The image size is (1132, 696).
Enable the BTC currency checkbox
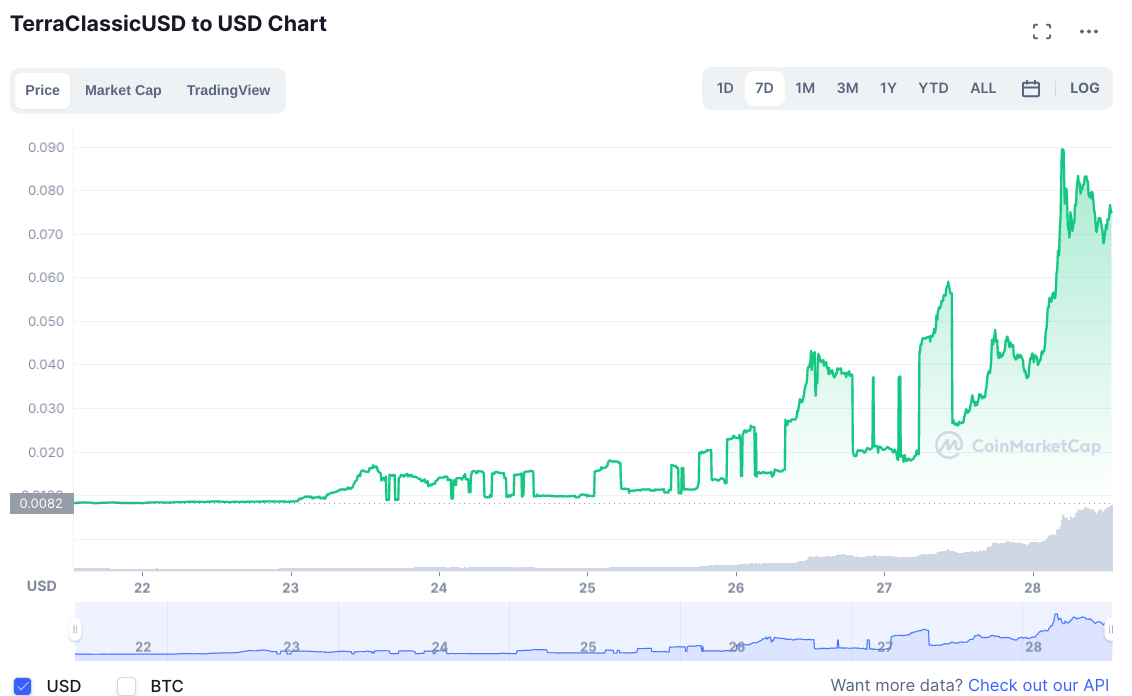pos(127,686)
